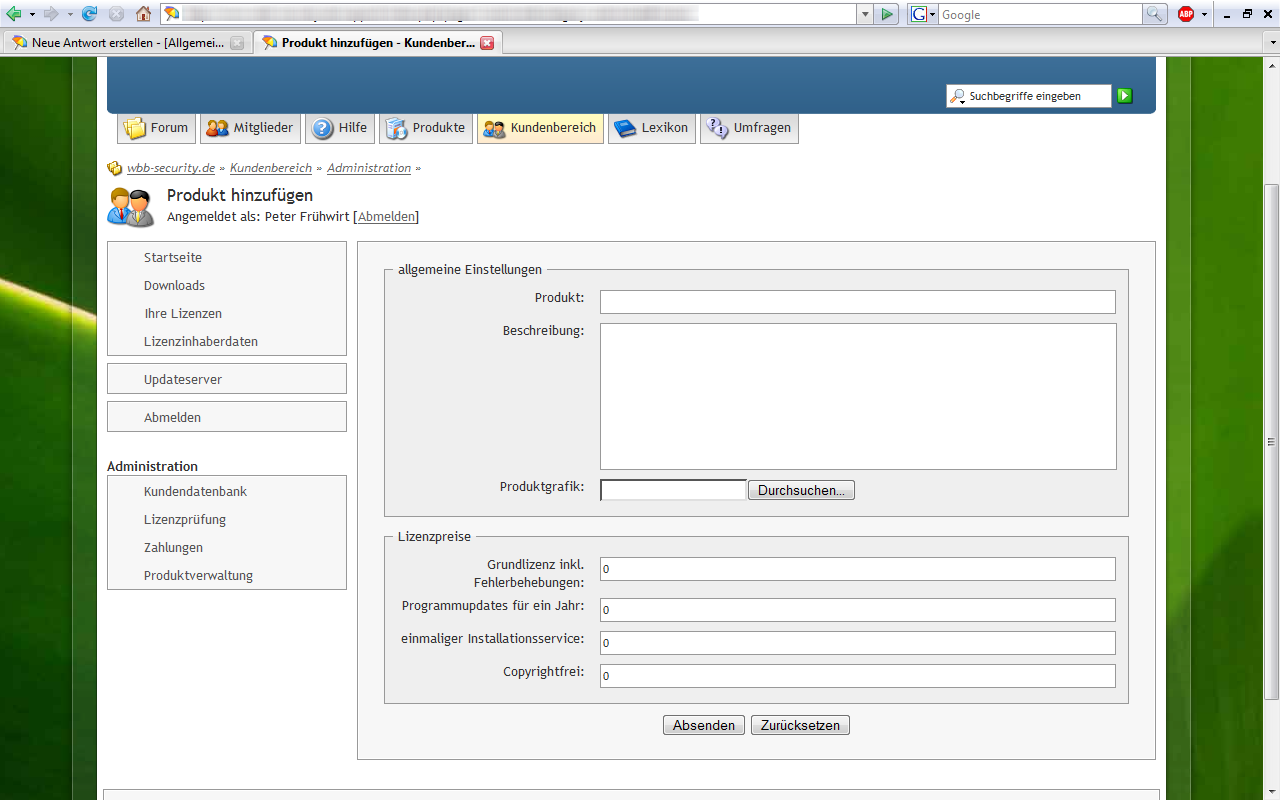Close the Produkt hinzufügen tab
The height and width of the screenshot is (800, 1280).
click(x=487, y=43)
